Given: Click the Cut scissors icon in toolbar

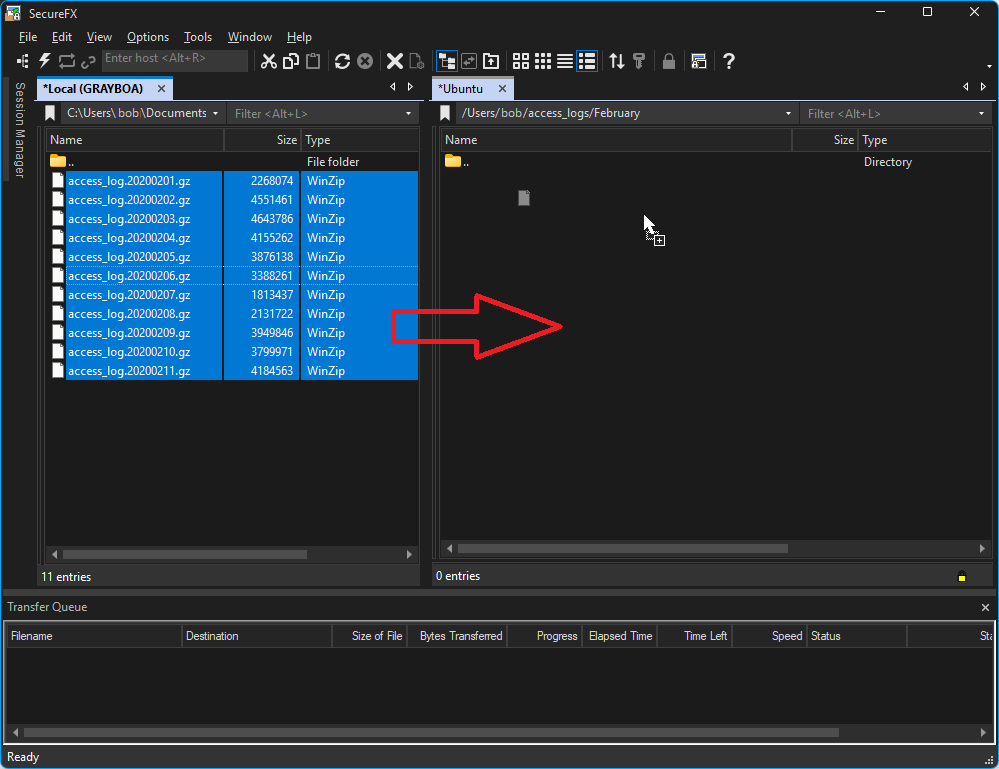Looking at the screenshot, I should click(268, 61).
